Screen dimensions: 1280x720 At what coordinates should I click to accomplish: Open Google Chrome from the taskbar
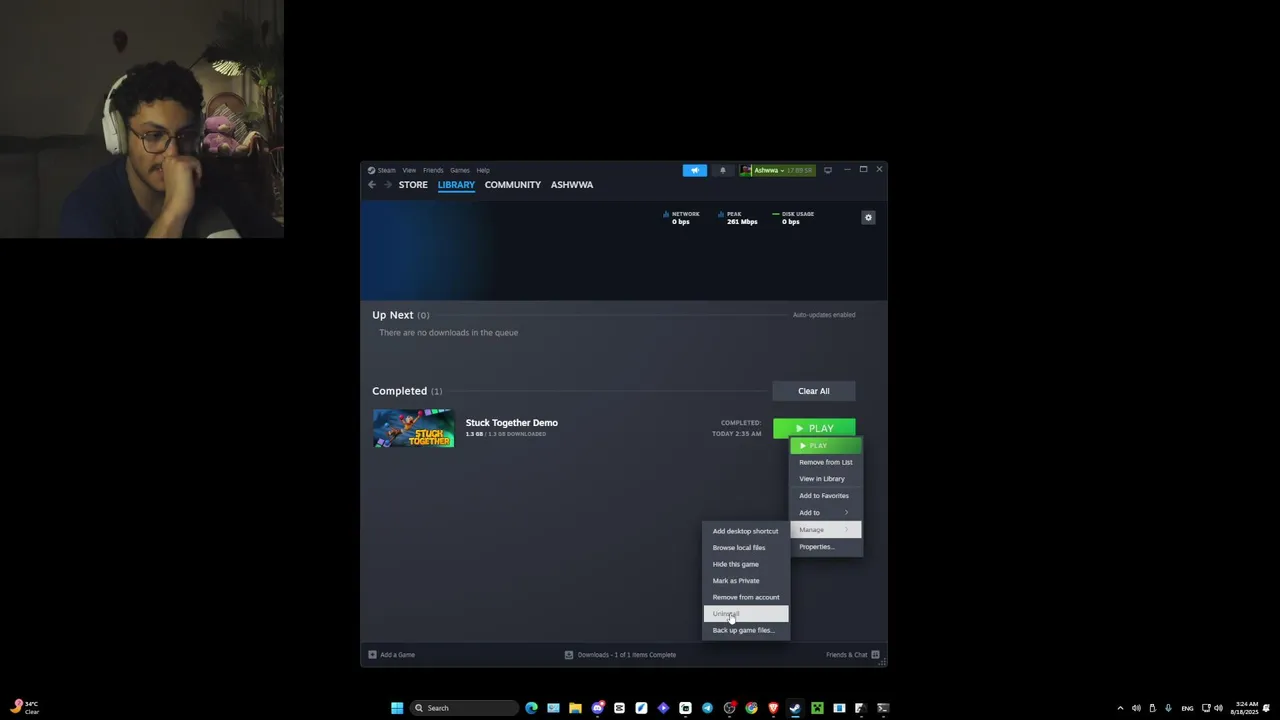coord(751,708)
